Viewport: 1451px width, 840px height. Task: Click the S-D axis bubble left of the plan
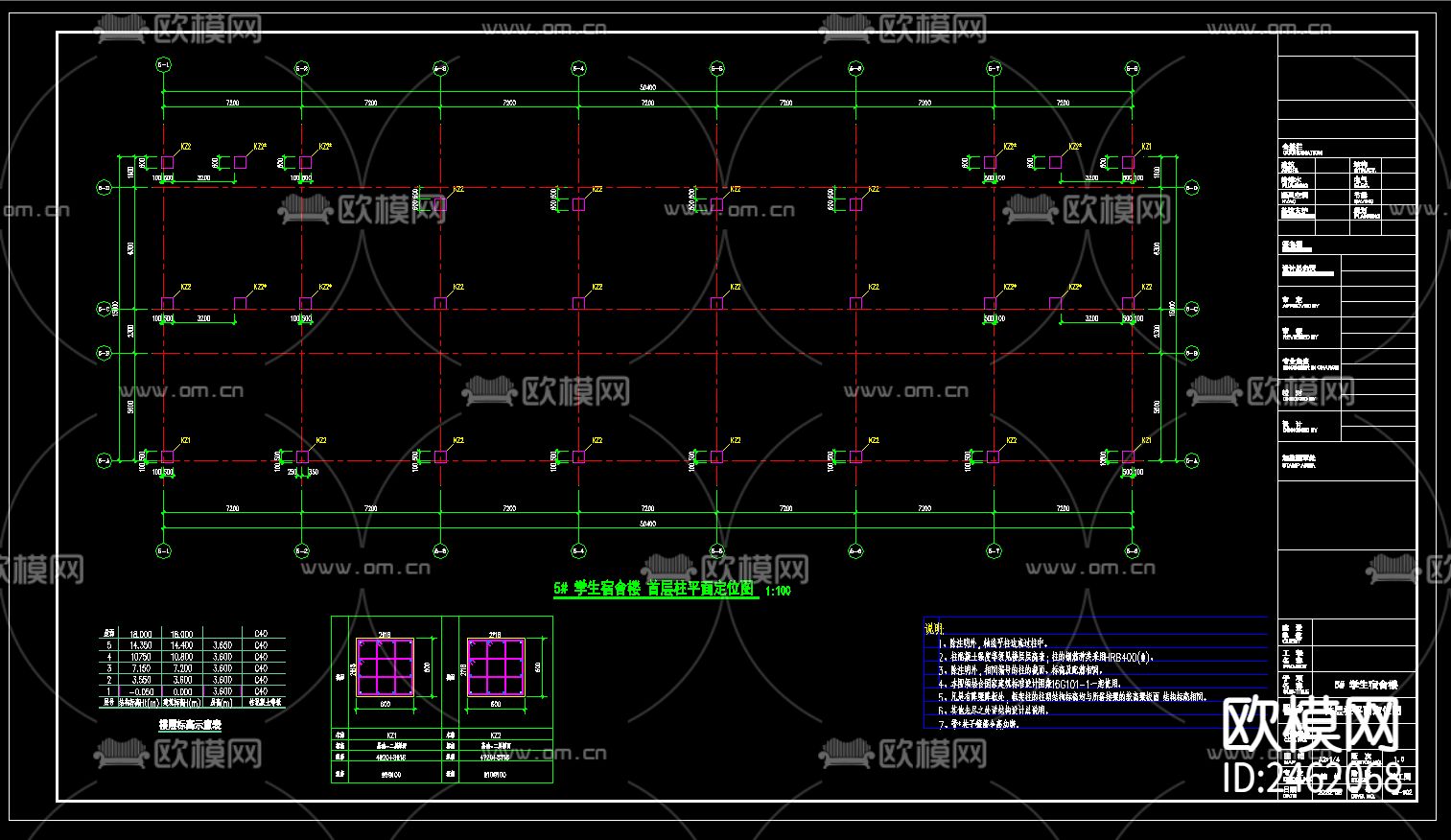(104, 188)
